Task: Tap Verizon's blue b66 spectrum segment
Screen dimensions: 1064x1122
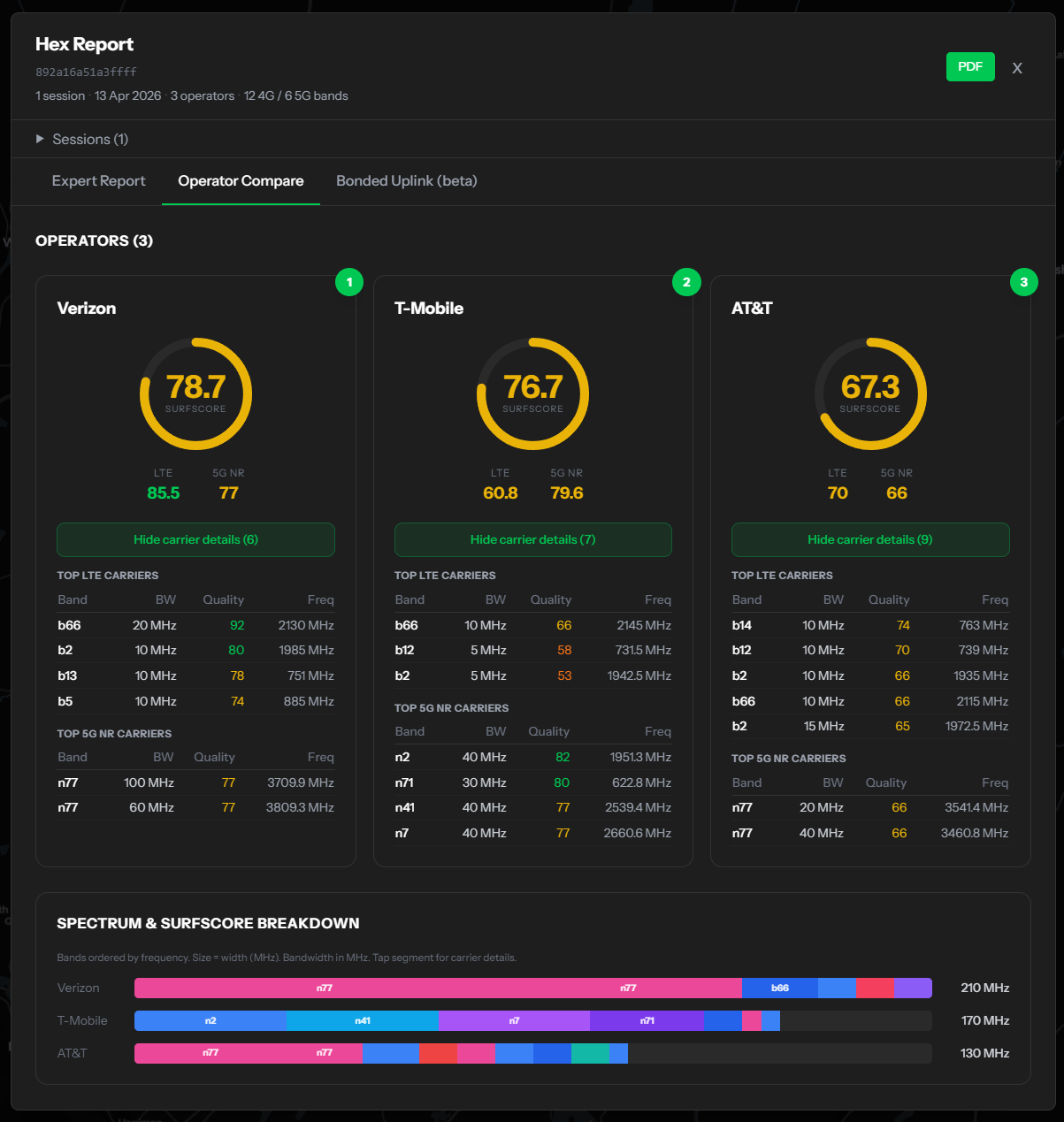Action: 780,988
